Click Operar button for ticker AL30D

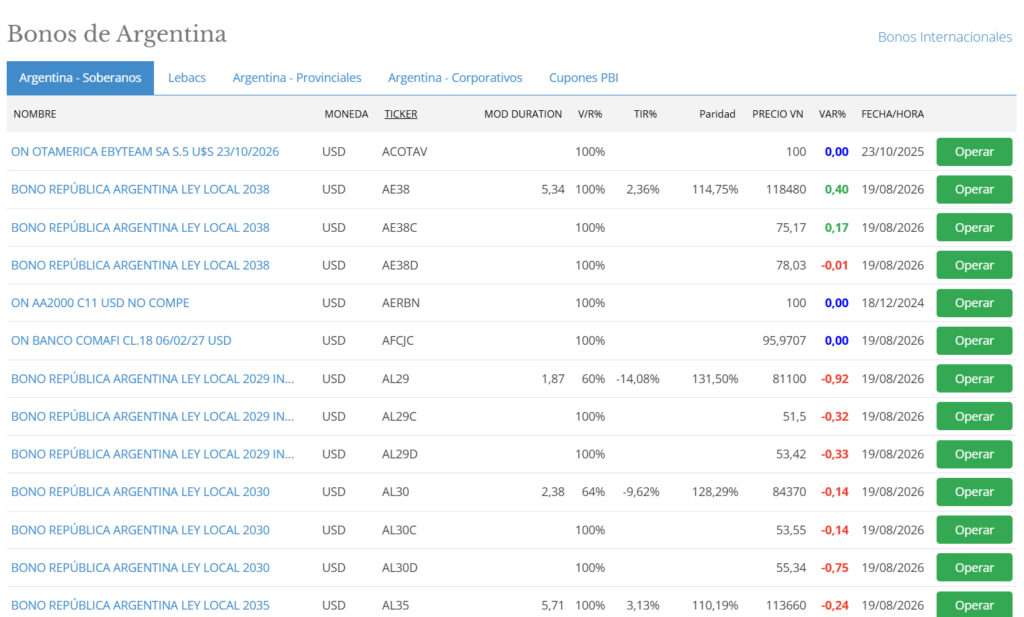pyautogui.click(x=974, y=567)
